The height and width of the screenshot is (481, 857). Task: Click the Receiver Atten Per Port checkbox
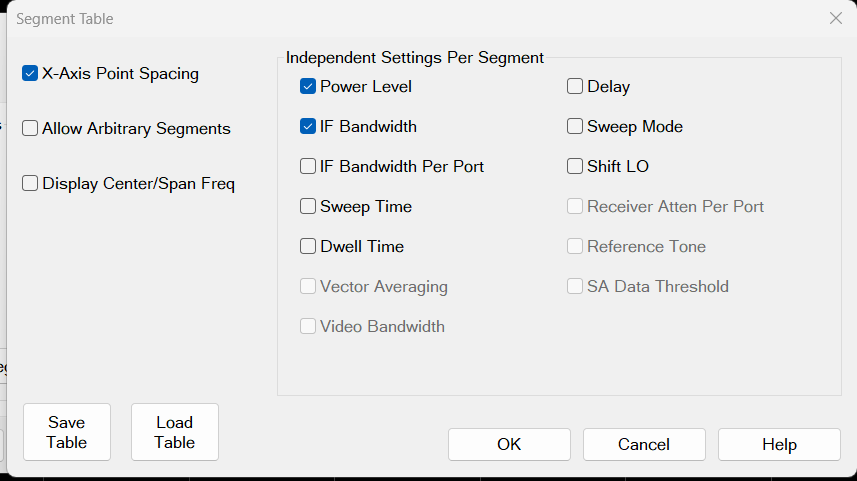tap(575, 207)
